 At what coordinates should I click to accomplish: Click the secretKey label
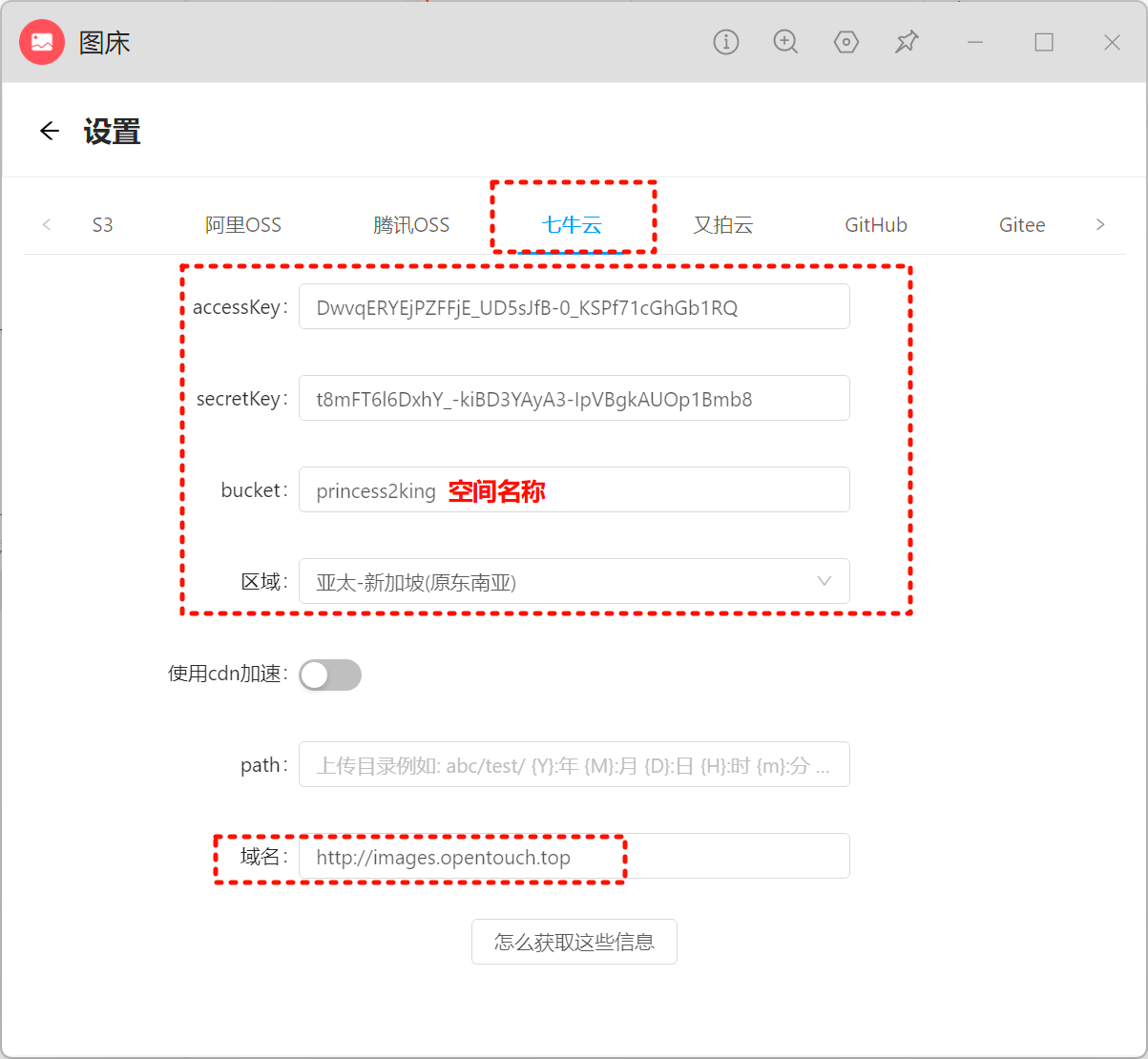[241, 399]
